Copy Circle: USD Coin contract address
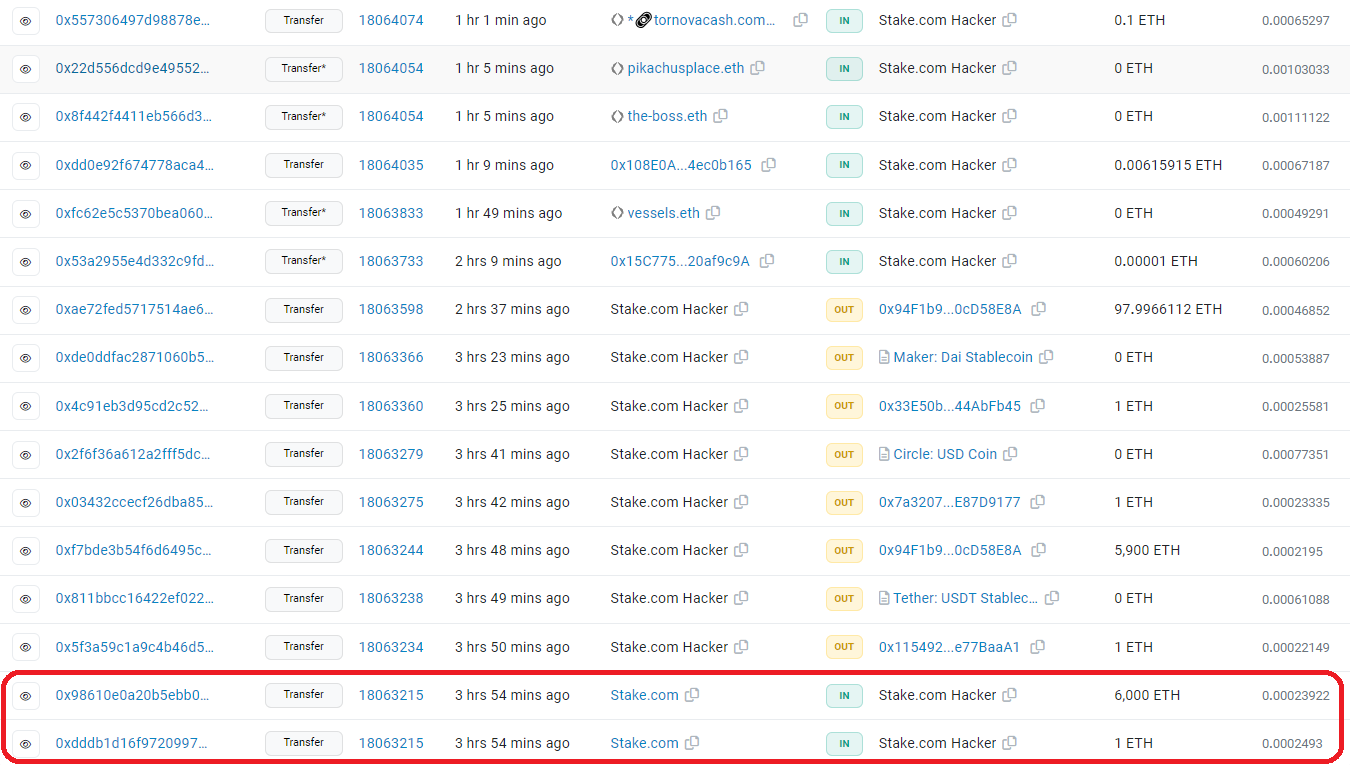Image resolution: width=1350 pixels, height=765 pixels. point(1010,454)
